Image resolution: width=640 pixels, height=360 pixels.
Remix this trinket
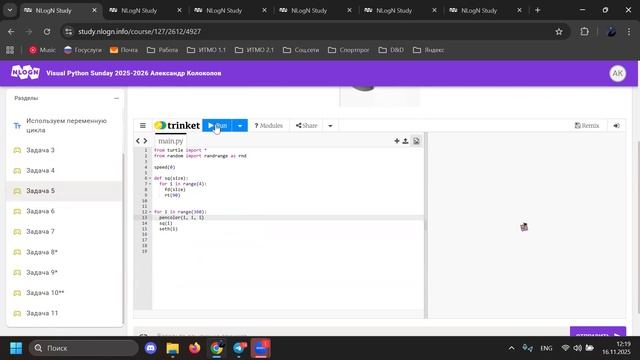(587, 126)
